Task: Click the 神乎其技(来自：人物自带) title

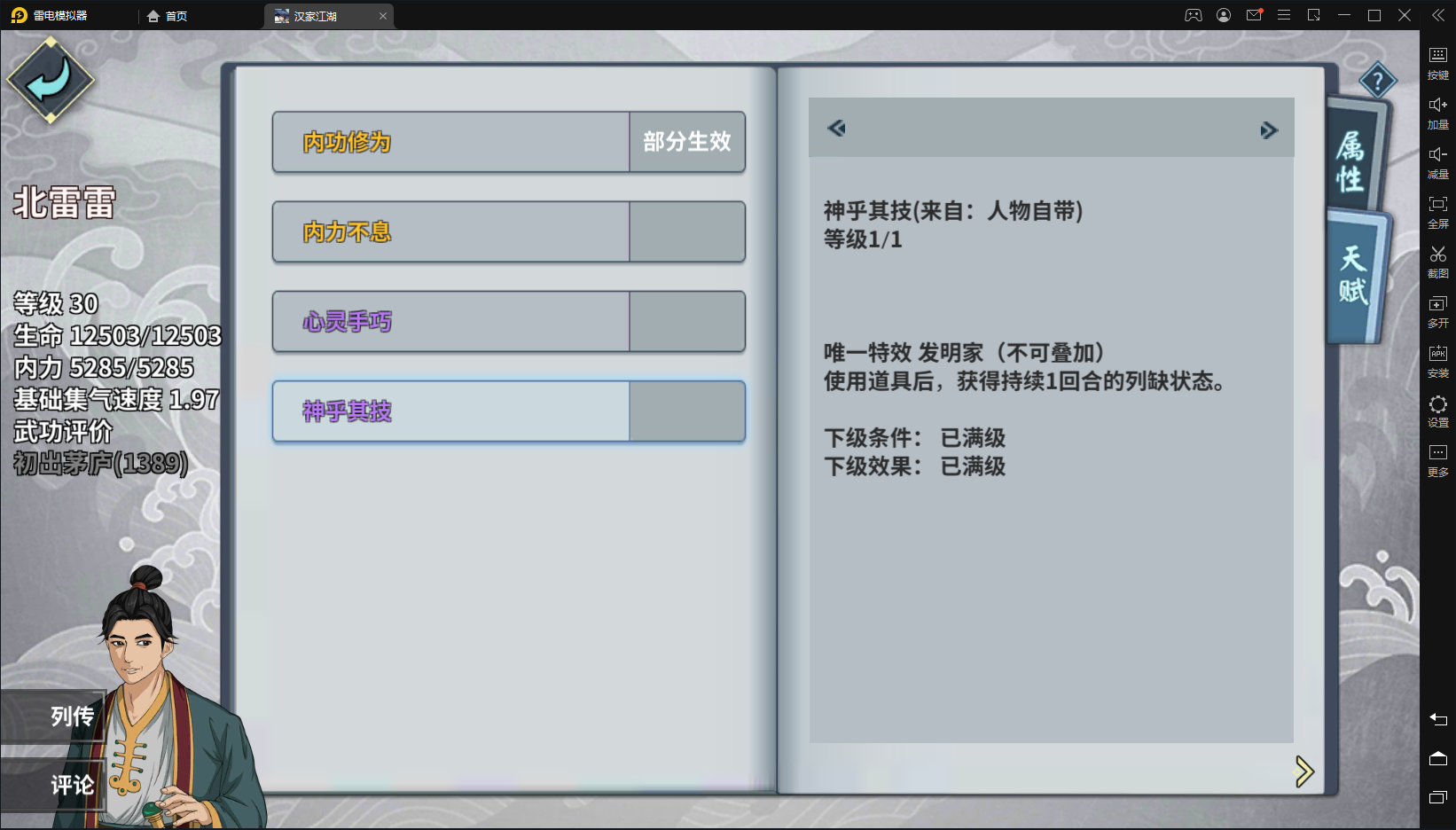Action: [953, 211]
